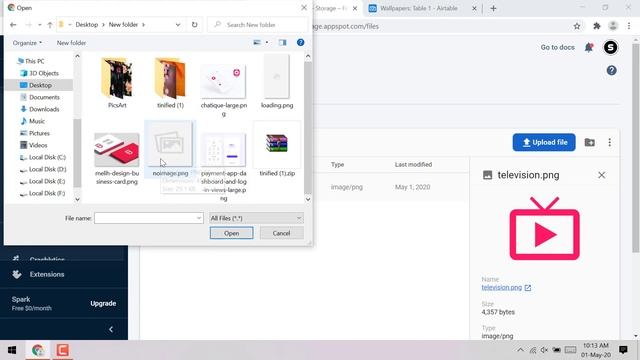Open Firebase Storage help icon
Screen dimensions: 640x360
click(611, 71)
